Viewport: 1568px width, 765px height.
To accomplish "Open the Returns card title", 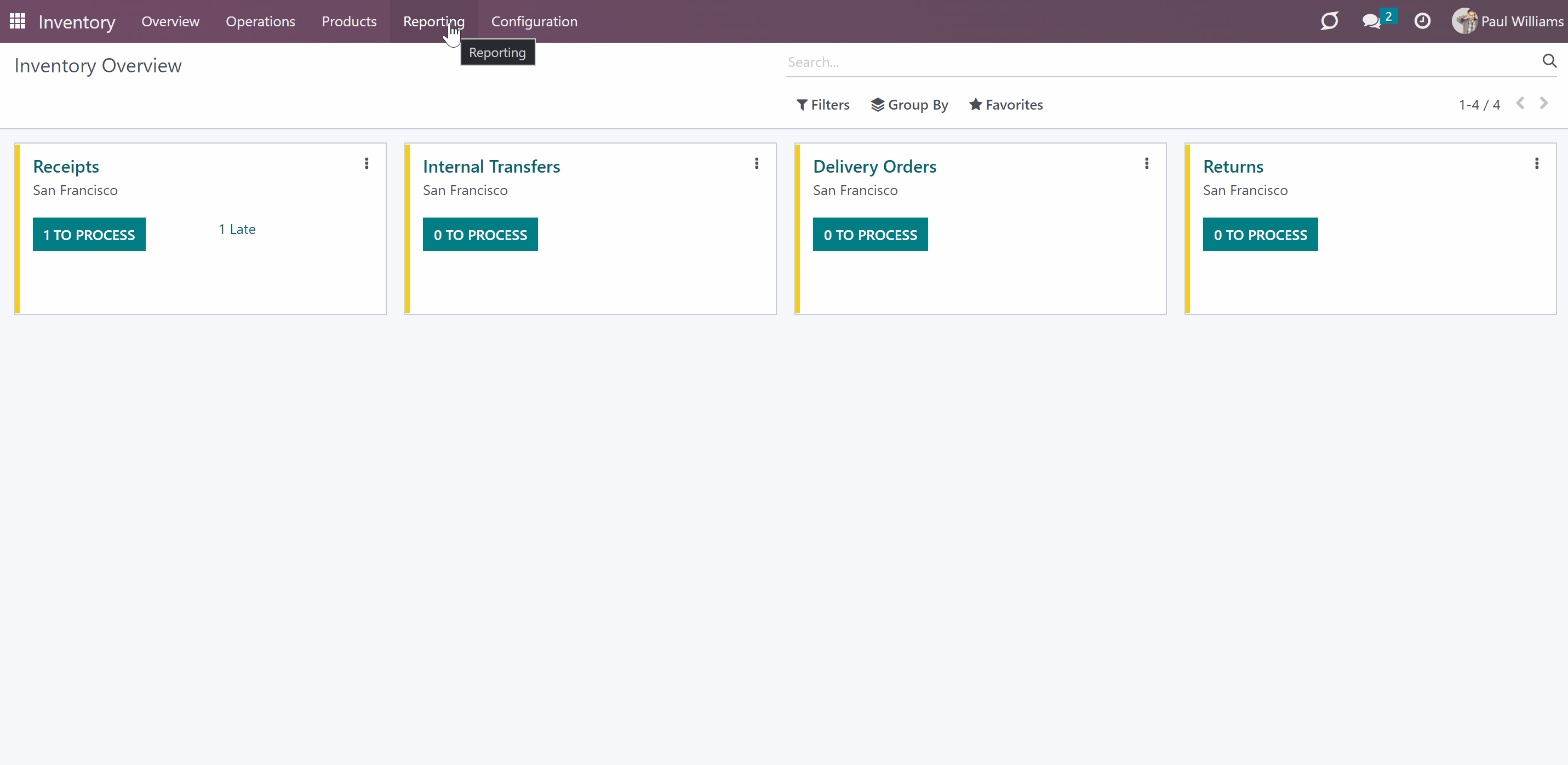I will [x=1233, y=166].
